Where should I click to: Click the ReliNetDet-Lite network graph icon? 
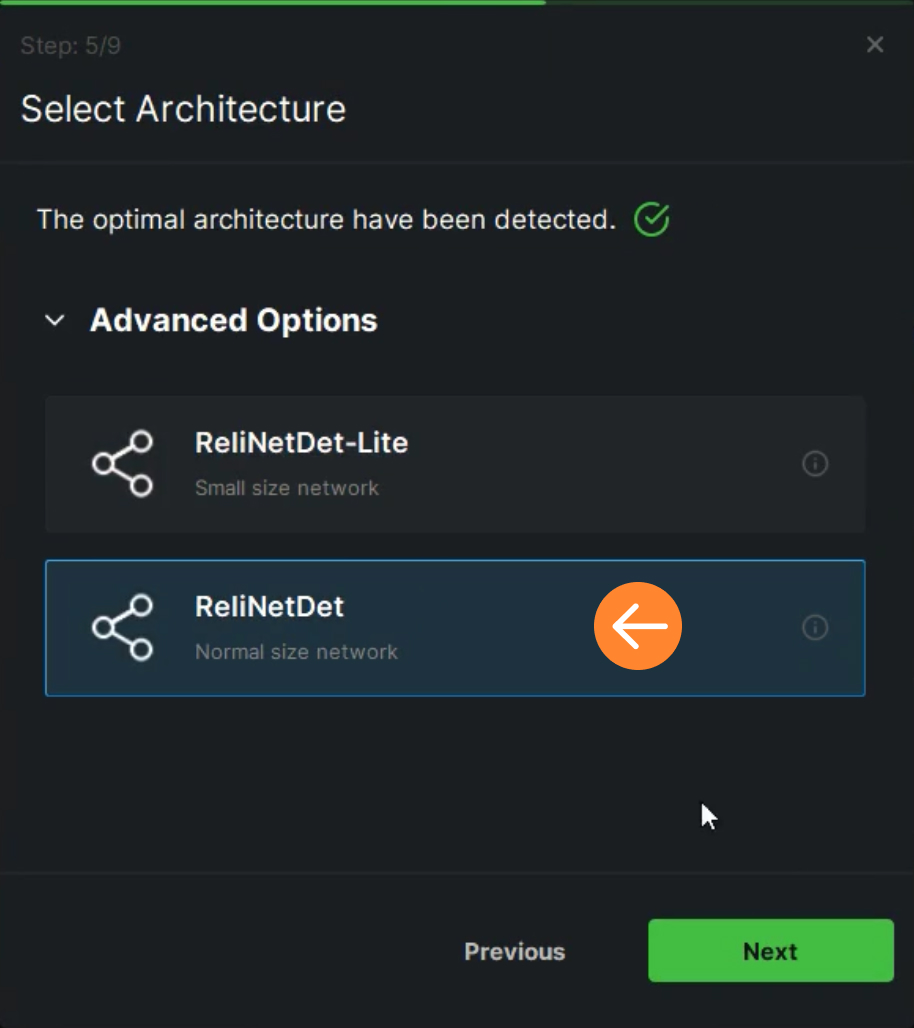(x=123, y=464)
